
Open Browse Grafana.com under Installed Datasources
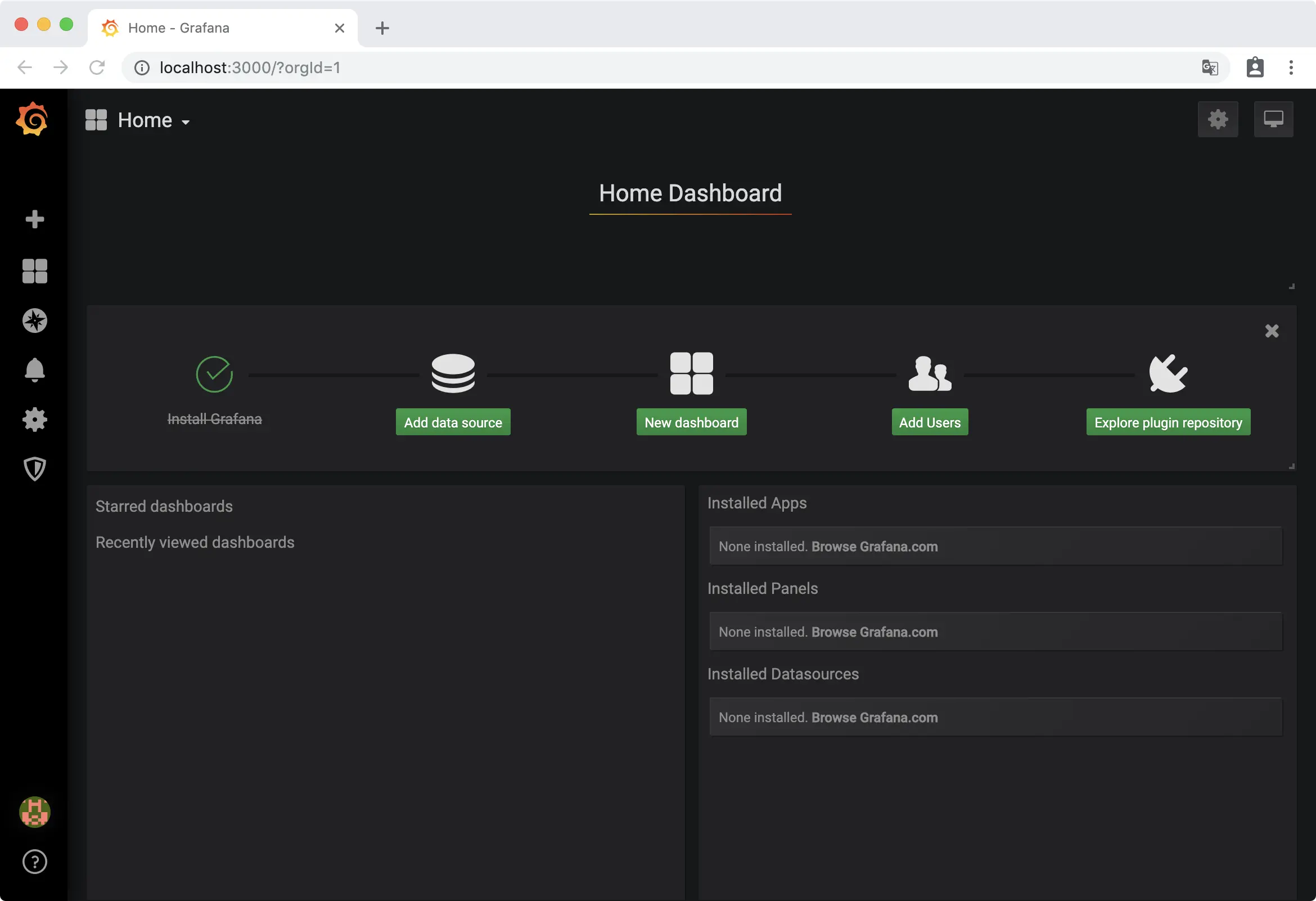coord(875,718)
